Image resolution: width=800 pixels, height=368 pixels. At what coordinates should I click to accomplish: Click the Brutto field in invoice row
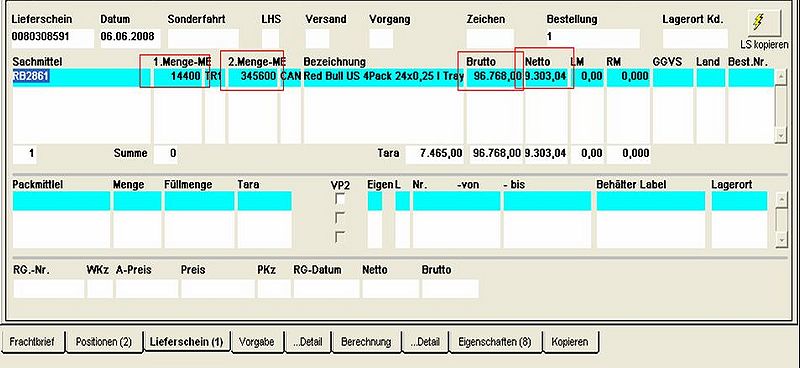click(x=450, y=289)
